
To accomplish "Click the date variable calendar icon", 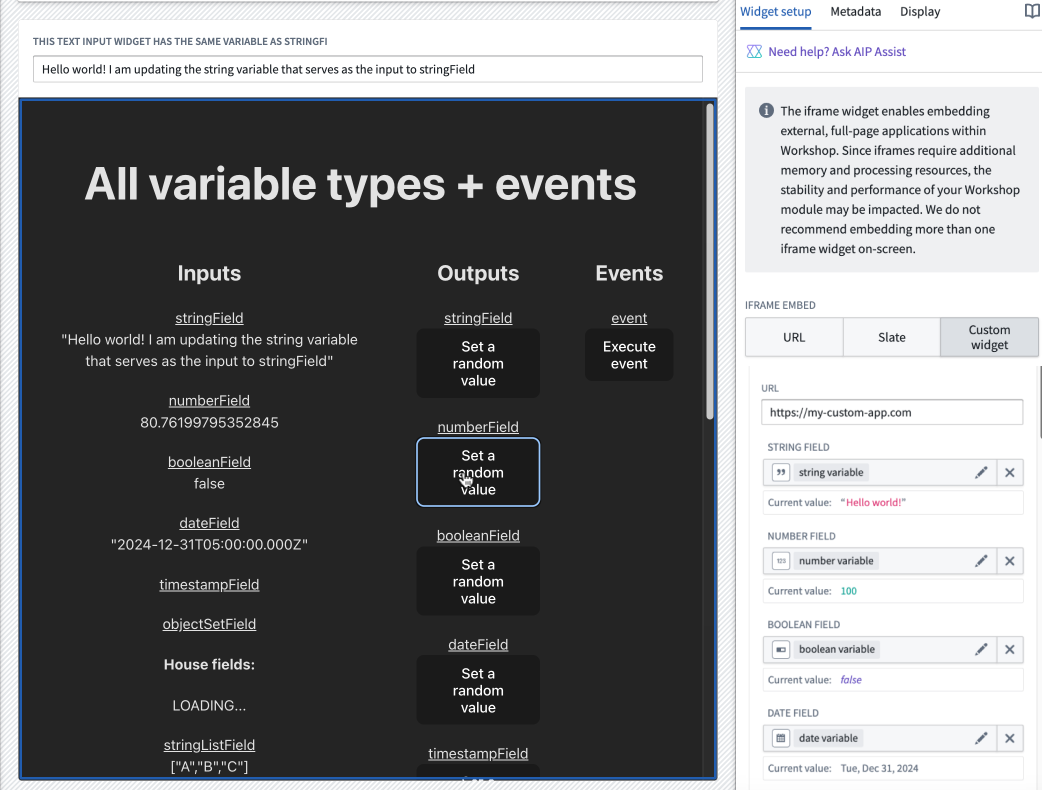I will 780,738.
